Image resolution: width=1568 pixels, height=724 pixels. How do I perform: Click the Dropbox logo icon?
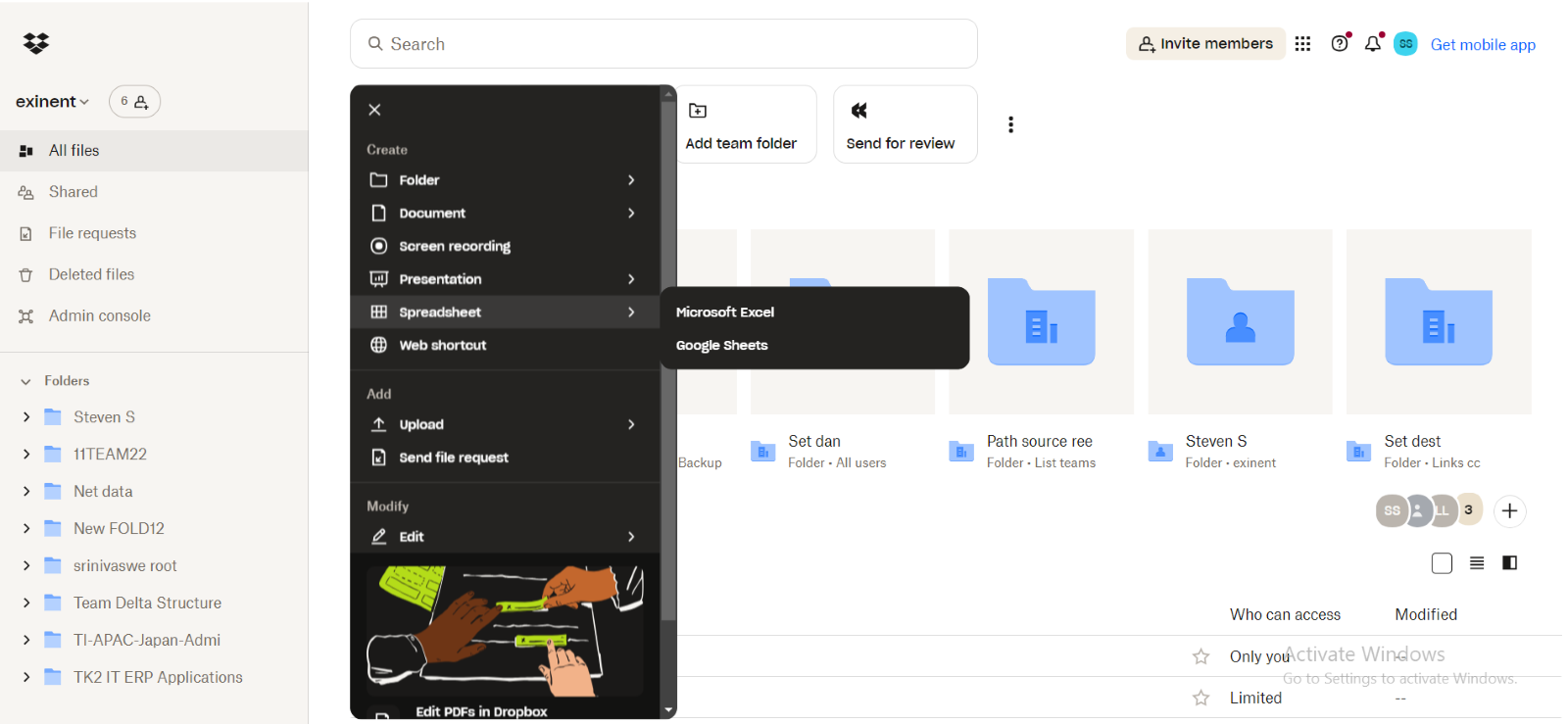pos(36,43)
